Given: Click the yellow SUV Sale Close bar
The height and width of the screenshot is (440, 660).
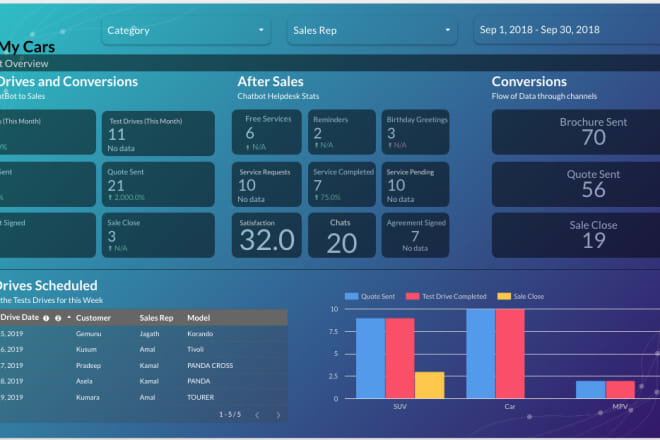Looking at the screenshot, I should pyautogui.click(x=429, y=385).
